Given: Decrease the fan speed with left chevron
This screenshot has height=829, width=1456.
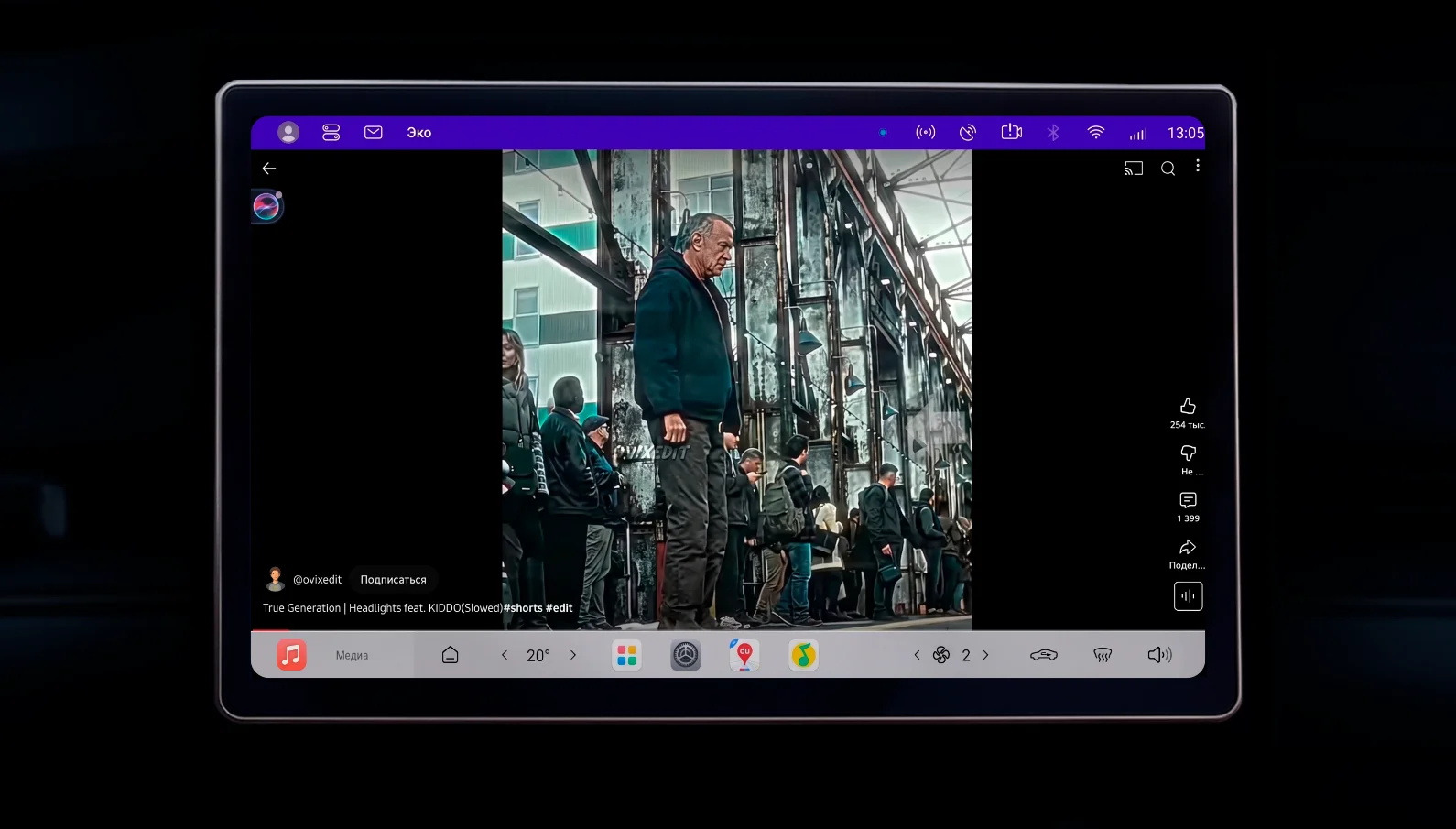Looking at the screenshot, I should pyautogui.click(x=917, y=655).
